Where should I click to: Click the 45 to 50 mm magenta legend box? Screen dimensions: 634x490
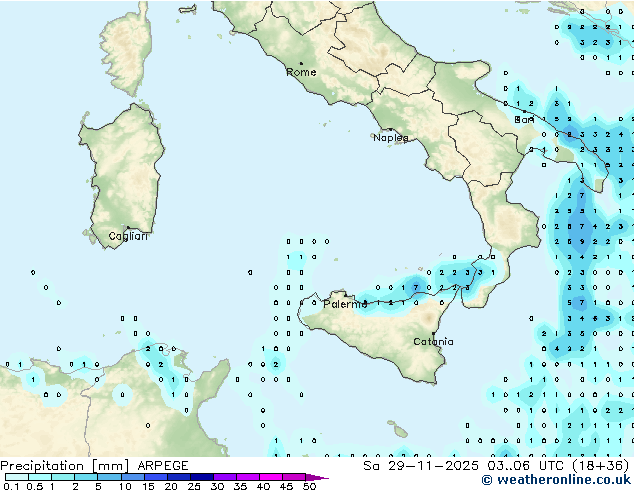[x=294, y=477]
